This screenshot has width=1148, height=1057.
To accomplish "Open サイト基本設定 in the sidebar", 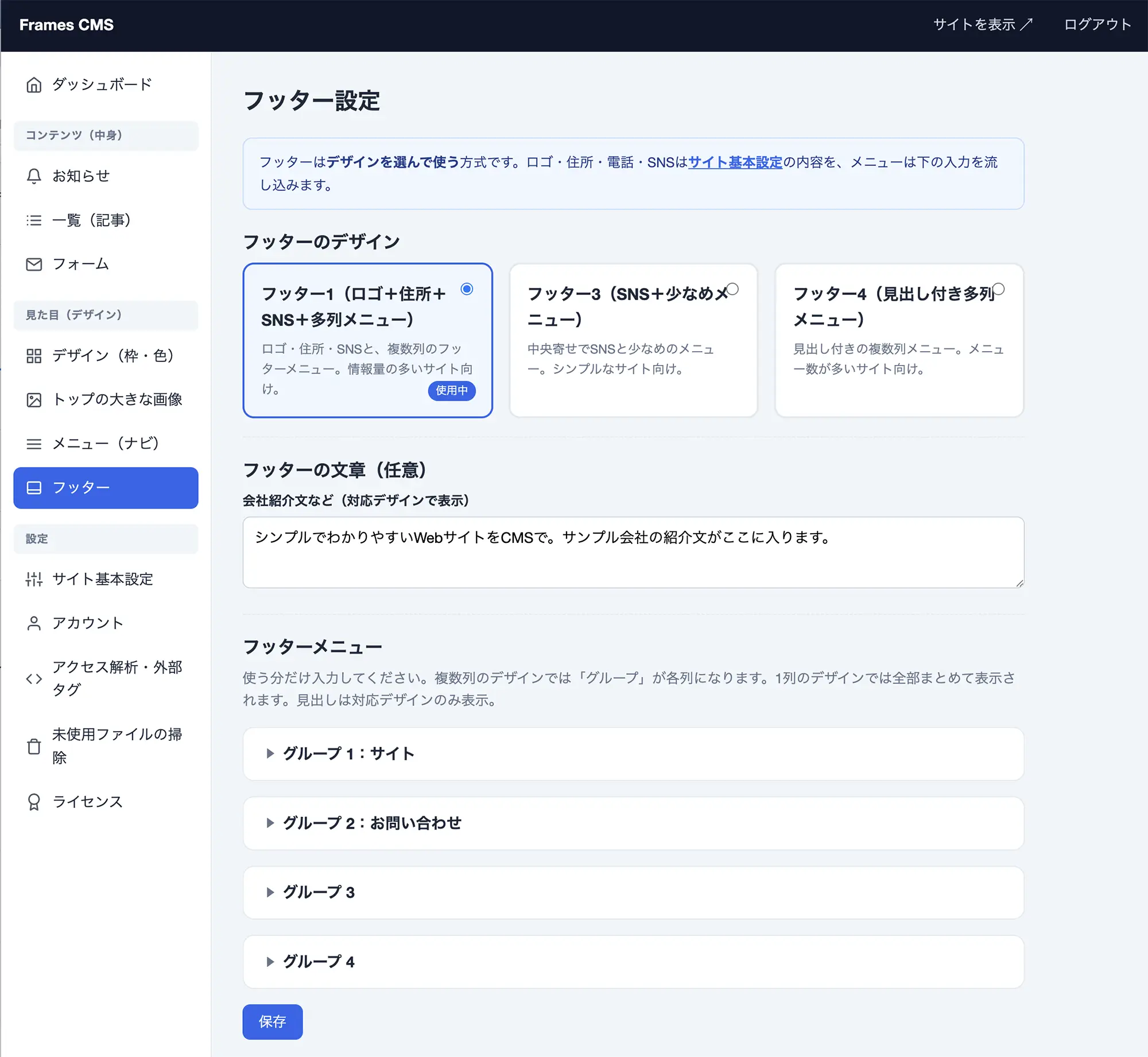I will pos(106,579).
